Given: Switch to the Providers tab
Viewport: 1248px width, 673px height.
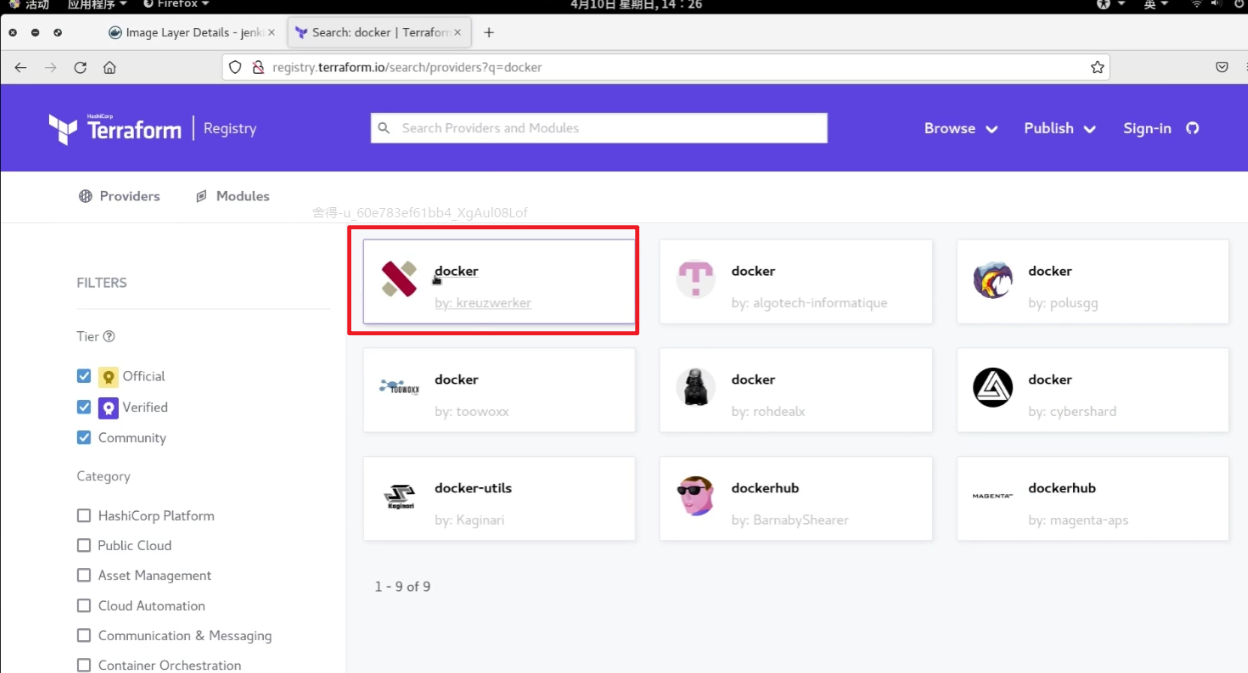Looking at the screenshot, I should pos(119,196).
